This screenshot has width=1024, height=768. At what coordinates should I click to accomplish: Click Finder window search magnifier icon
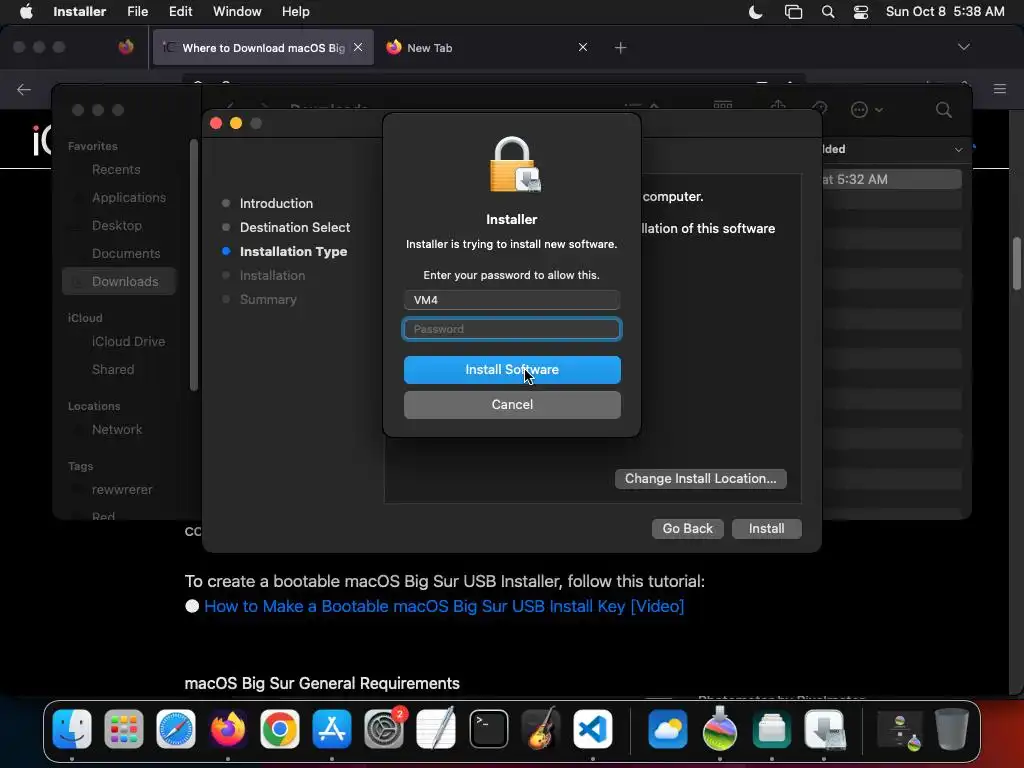[x=944, y=110]
